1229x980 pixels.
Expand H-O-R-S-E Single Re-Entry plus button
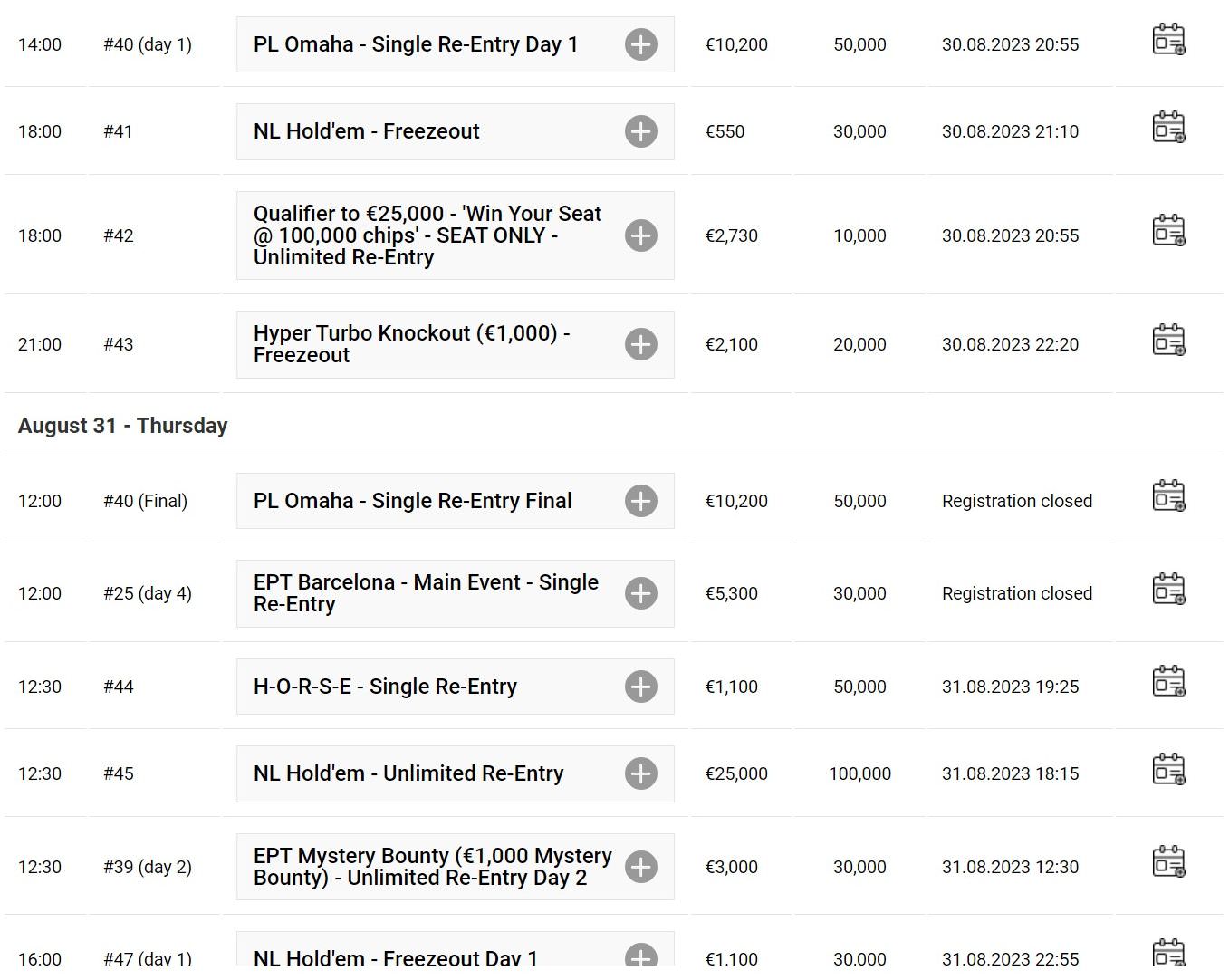point(641,687)
